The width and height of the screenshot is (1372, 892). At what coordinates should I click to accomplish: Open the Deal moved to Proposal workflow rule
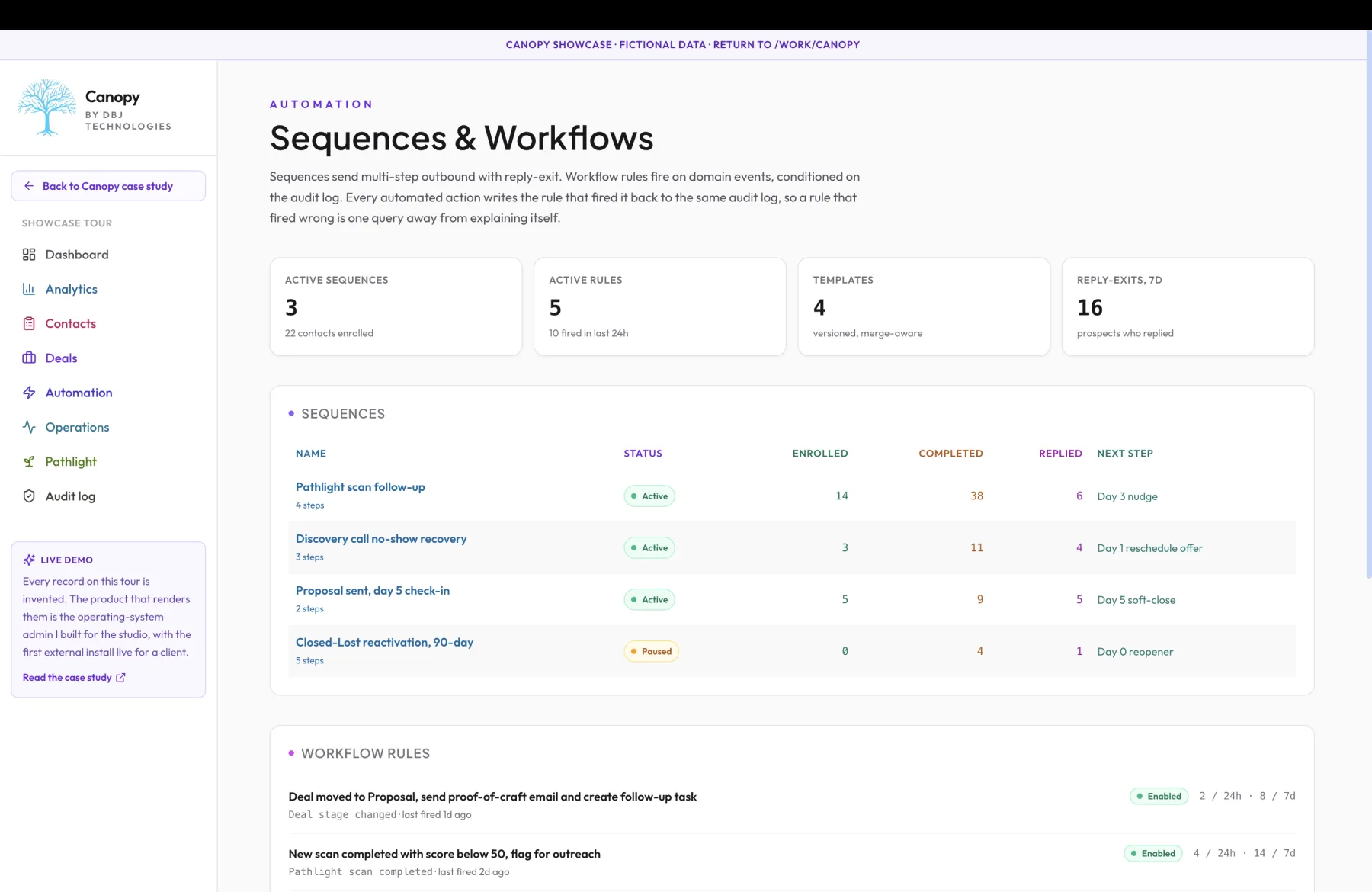492,797
